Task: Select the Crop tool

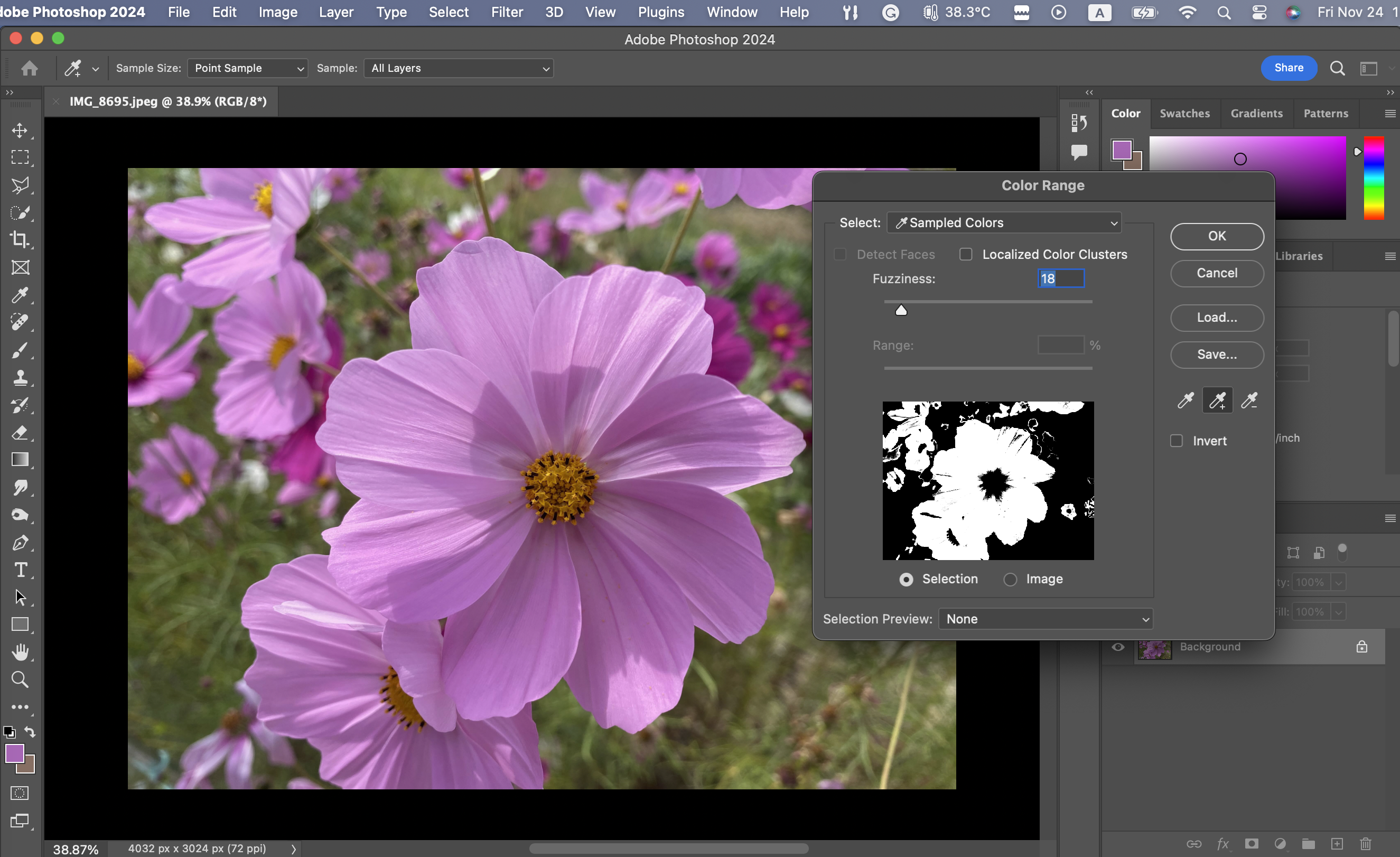Action: [20, 240]
